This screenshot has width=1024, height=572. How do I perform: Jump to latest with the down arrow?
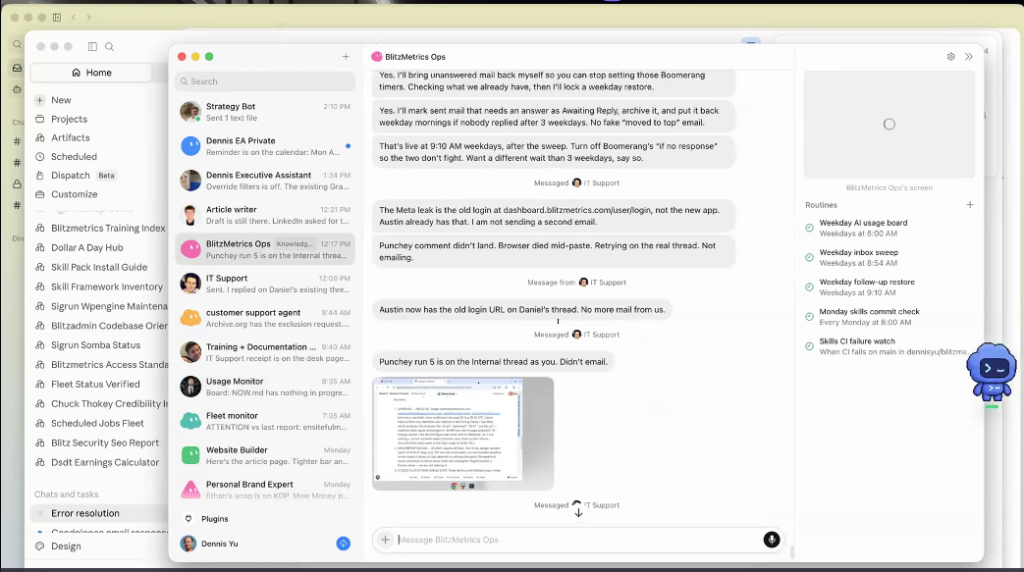(578, 513)
